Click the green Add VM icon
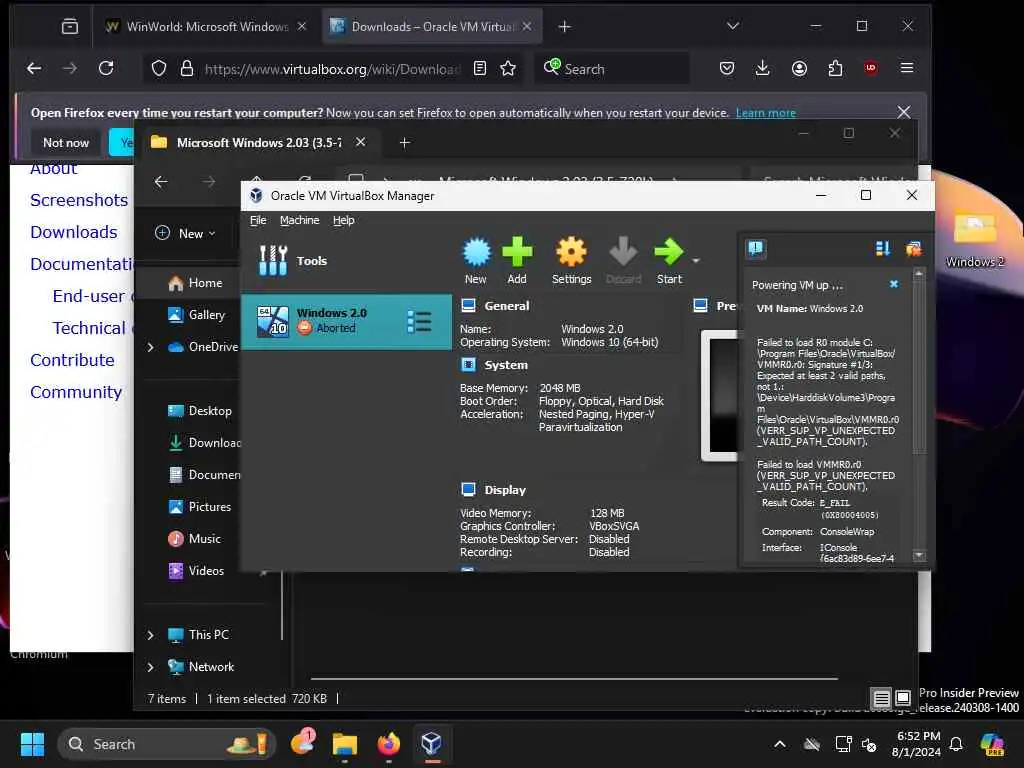1024x768 pixels. coord(517,261)
